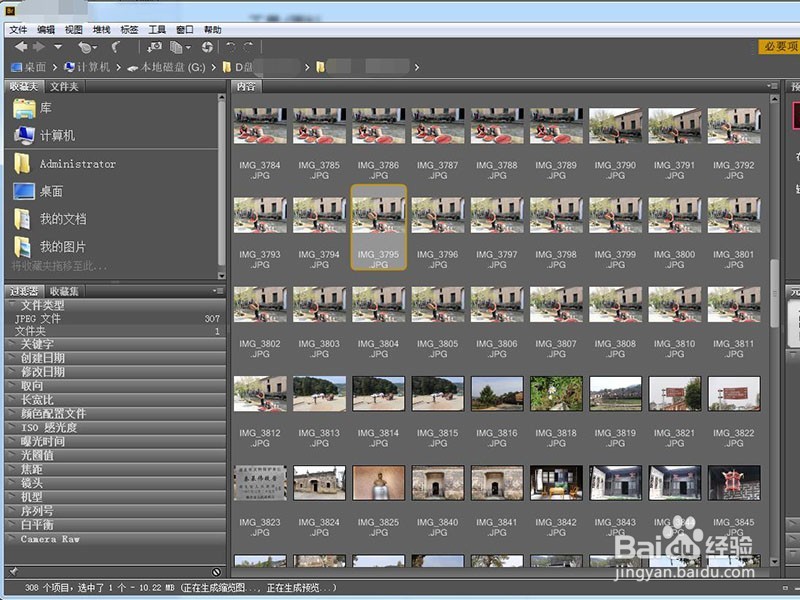800x600 pixels.
Task: Click 桌面 in the path bar
Action: 29,67
